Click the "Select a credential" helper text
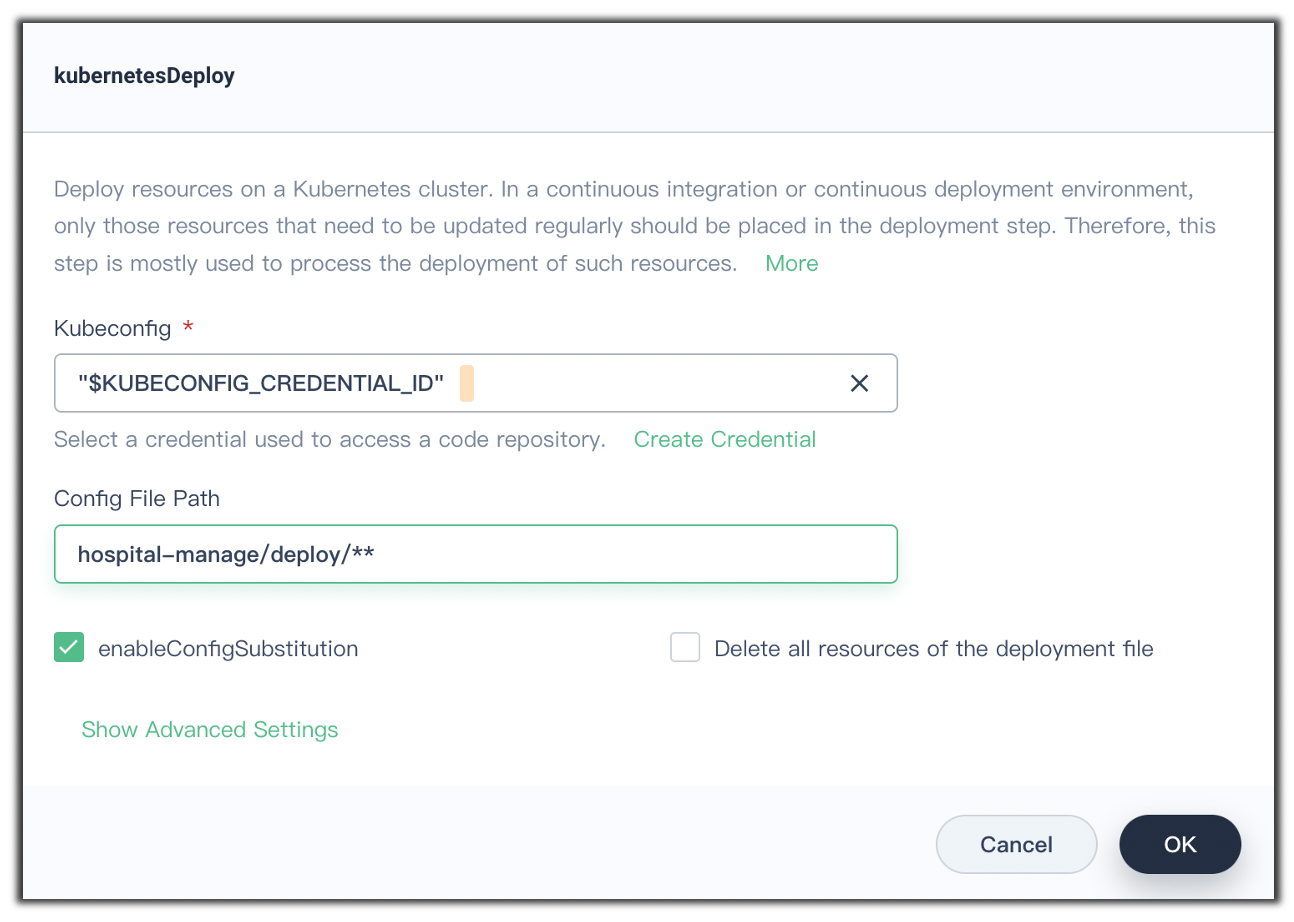 point(330,440)
